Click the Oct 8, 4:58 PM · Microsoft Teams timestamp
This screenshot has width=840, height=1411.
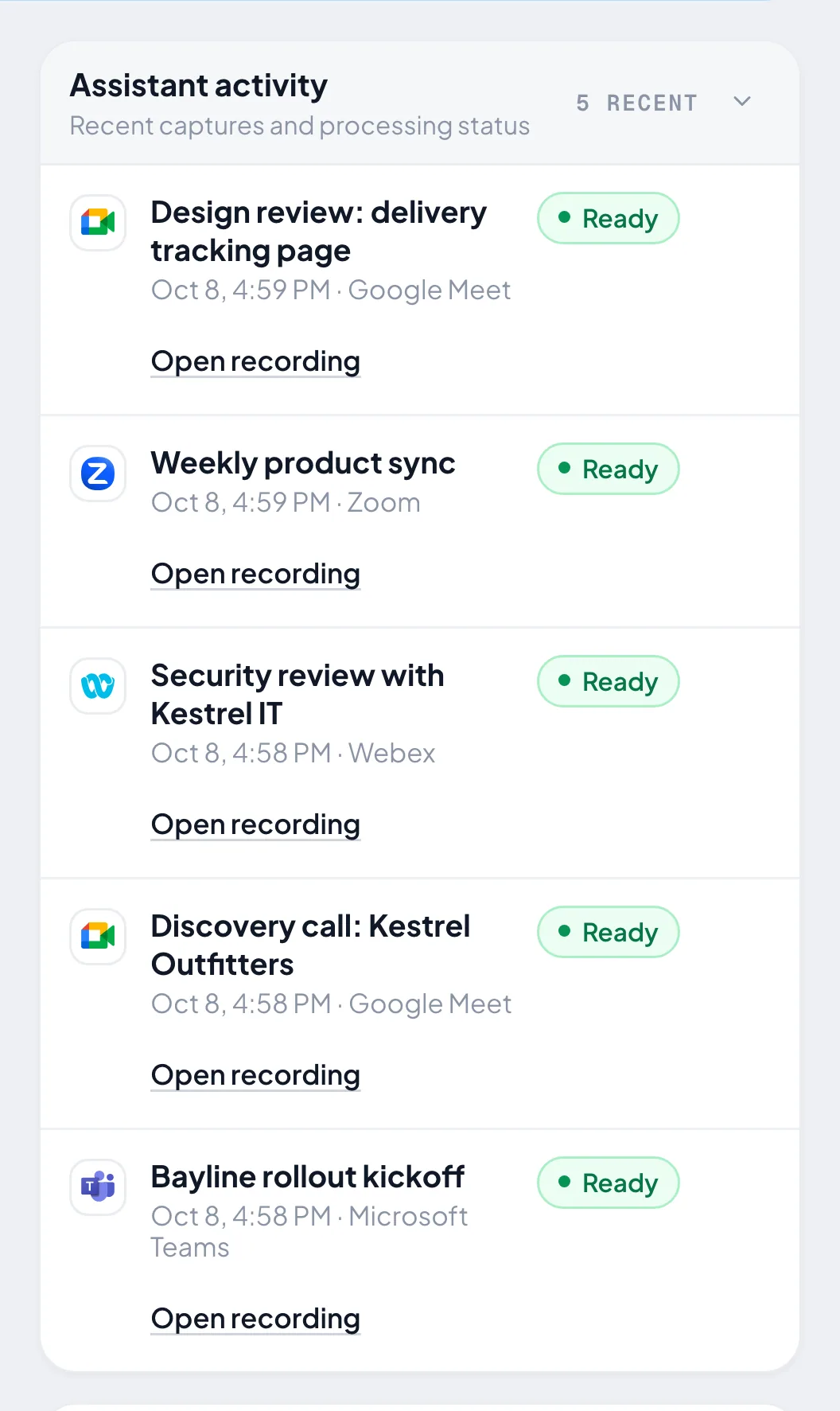tap(309, 1232)
